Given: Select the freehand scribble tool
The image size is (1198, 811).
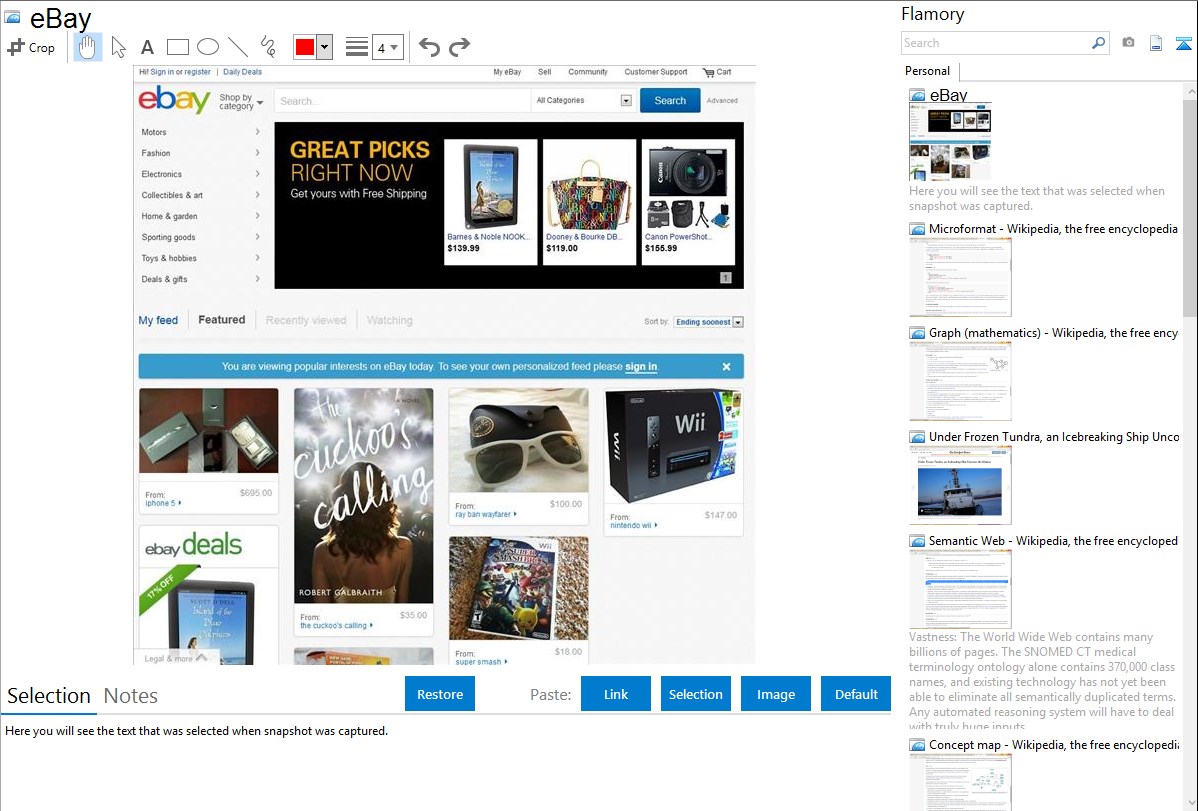Looking at the screenshot, I should tap(268, 47).
